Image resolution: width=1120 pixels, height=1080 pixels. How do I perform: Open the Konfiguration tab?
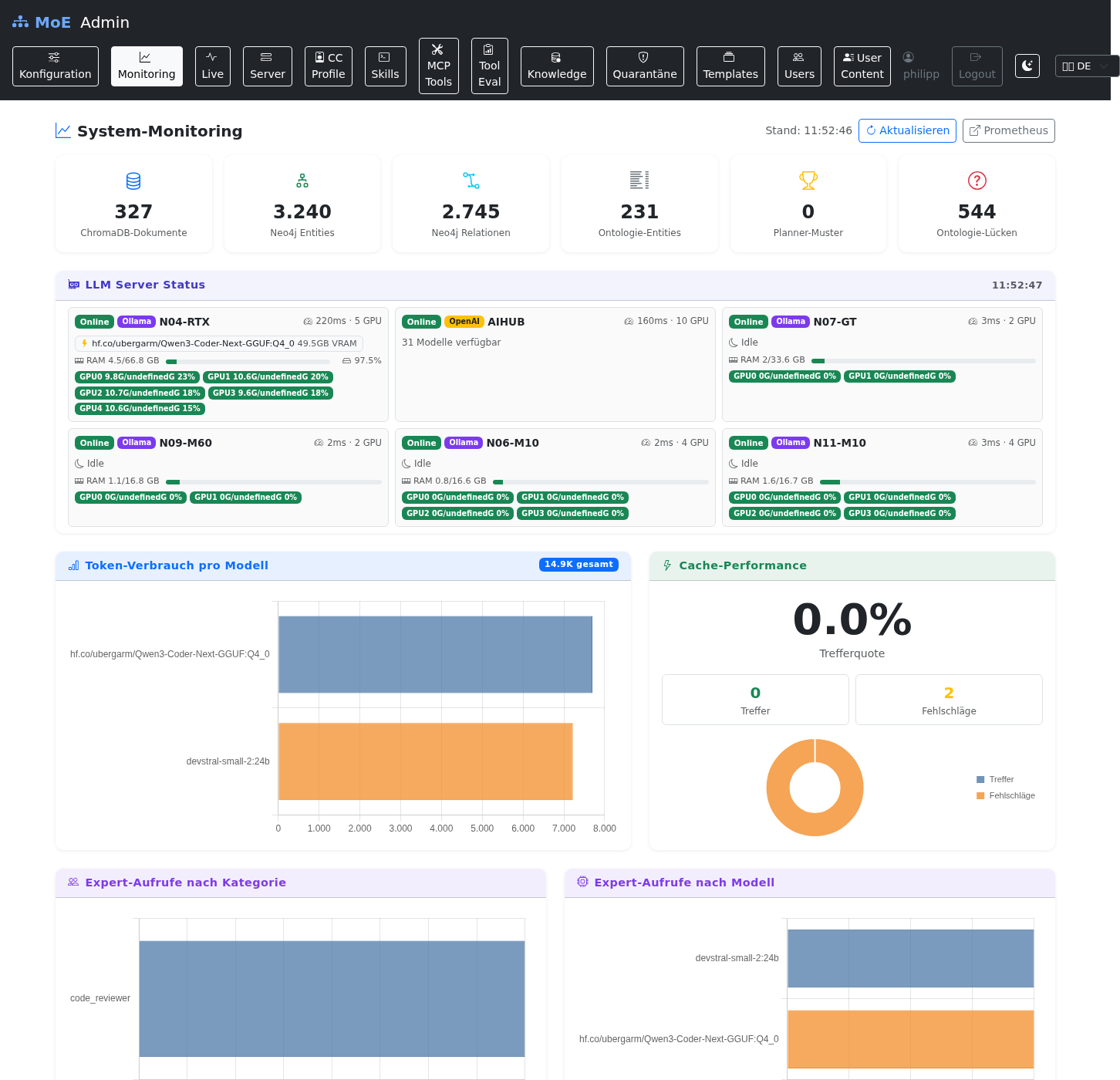56,66
